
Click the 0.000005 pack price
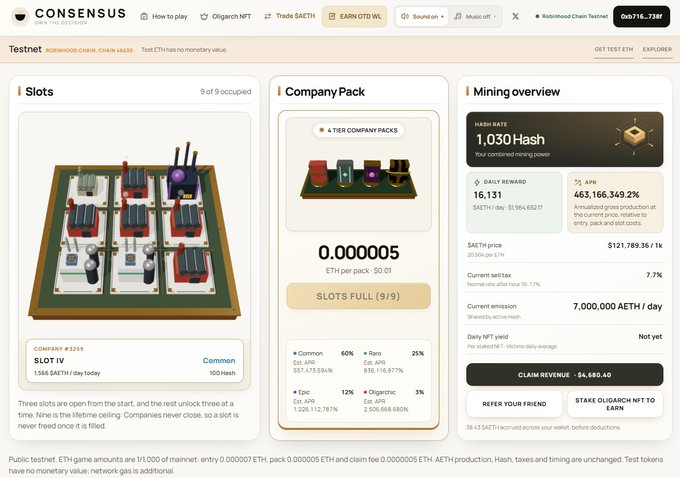pos(359,252)
